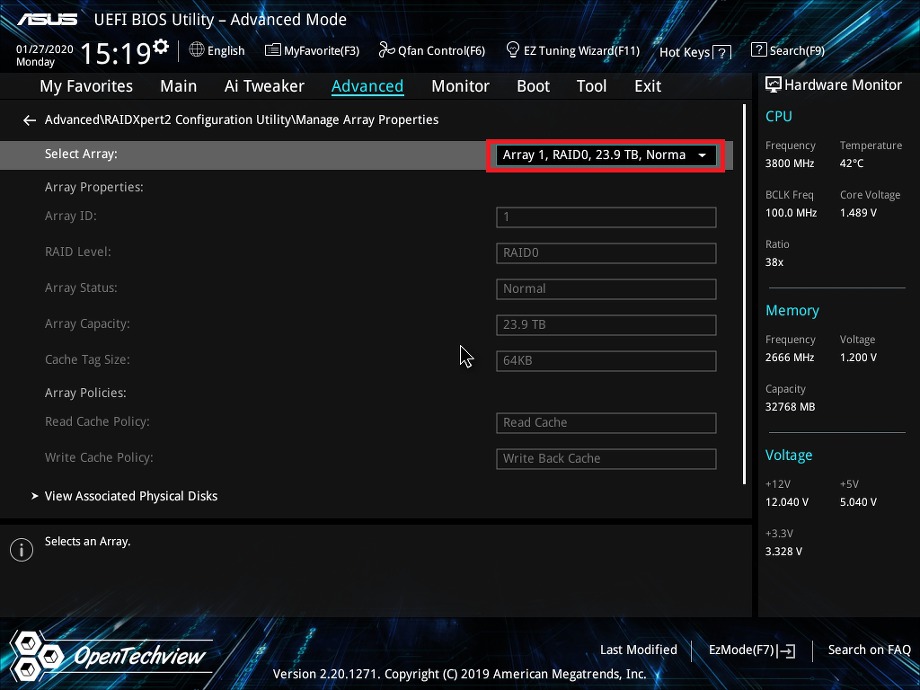The image size is (920, 690).
Task: Click Last Modified in the footer
Action: tap(638, 650)
